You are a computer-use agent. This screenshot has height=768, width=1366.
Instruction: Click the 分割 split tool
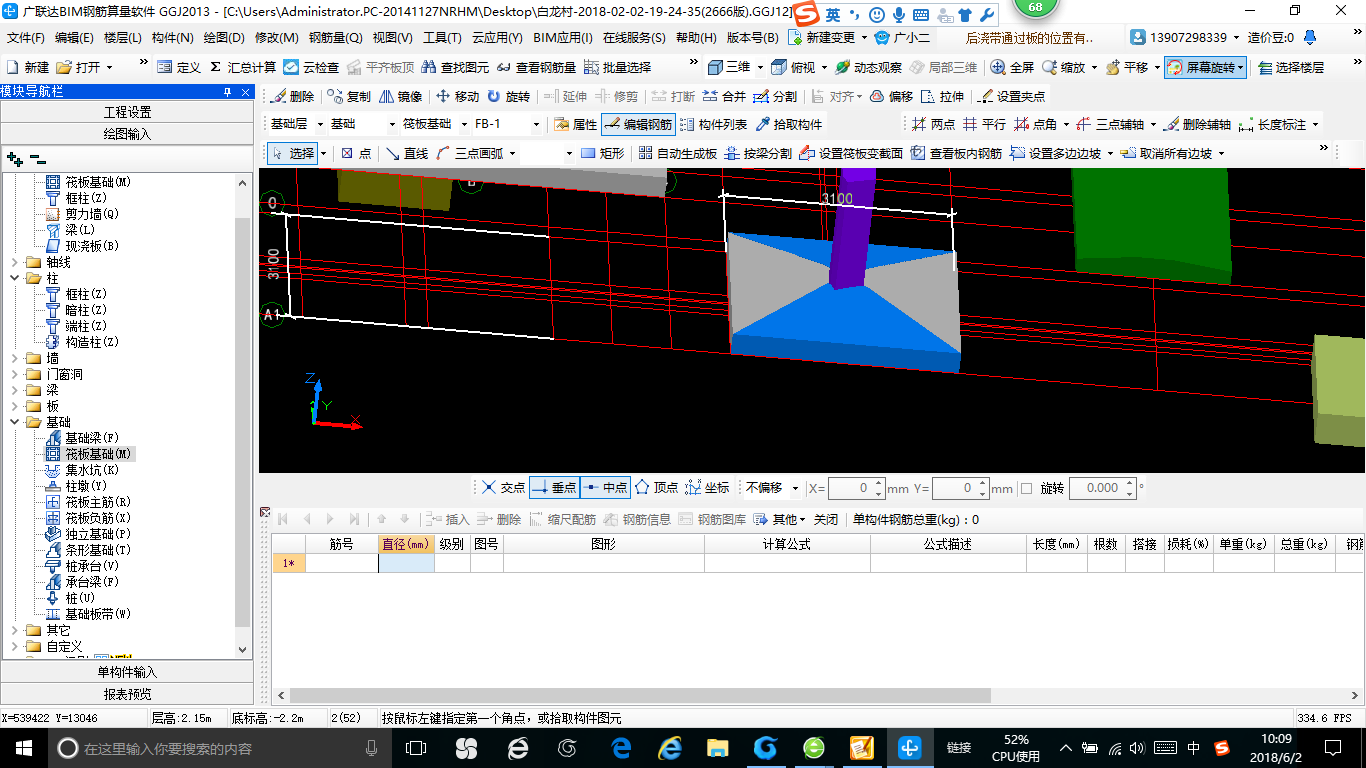[776, 96]
